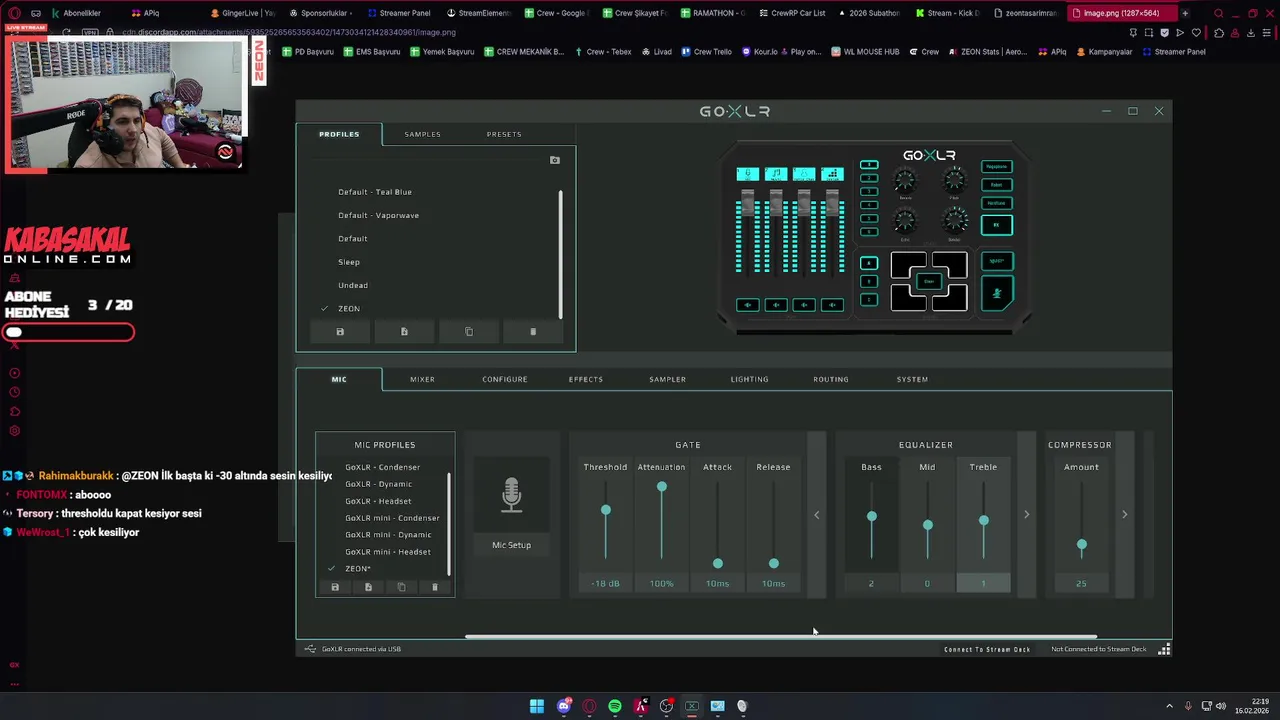The width and height of the screenshot is (1280, 720).
Task: Switch to the Presets tab
Action: click(x=504, y=134)
